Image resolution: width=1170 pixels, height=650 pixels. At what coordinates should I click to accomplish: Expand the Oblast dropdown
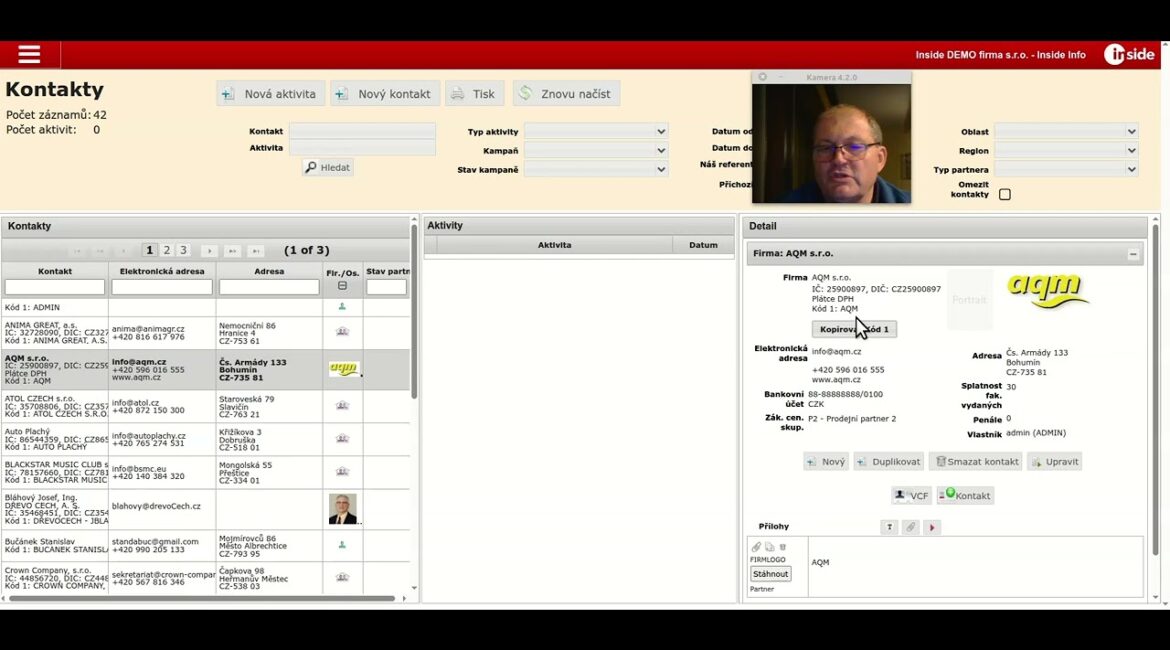pyautogui.click(x=1066, y=131)
